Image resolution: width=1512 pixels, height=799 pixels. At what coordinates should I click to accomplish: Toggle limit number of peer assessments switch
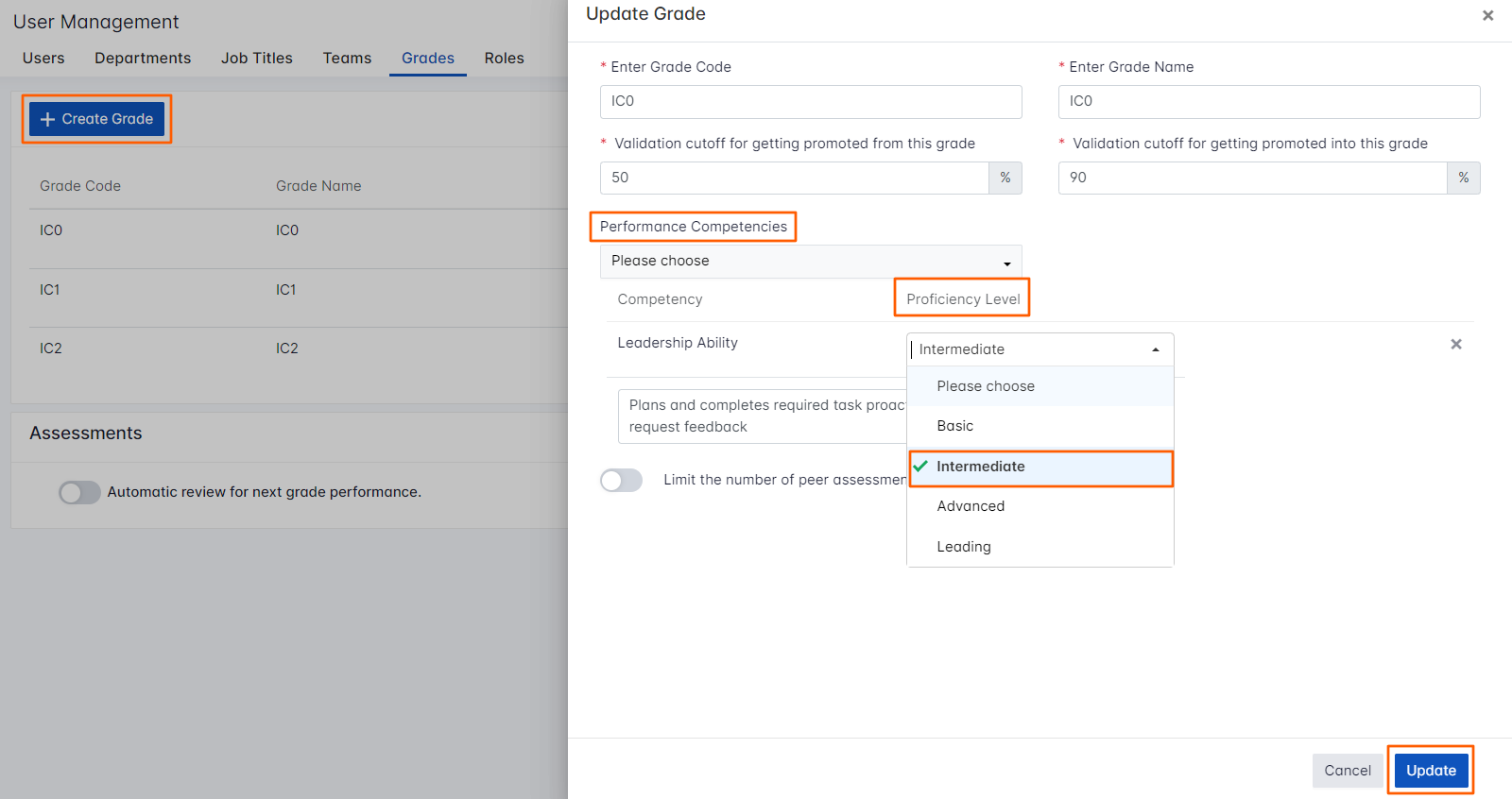621,481
